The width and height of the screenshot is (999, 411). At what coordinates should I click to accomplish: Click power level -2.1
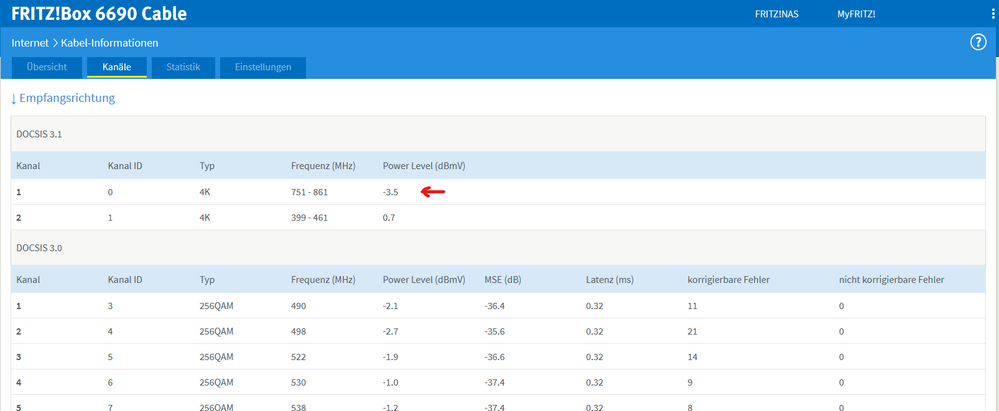click(x=391, y=306)
